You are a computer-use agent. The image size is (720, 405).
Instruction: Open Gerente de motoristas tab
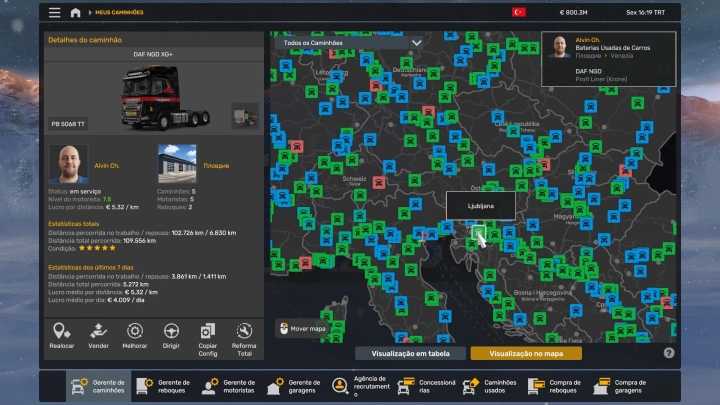point(229,386)
